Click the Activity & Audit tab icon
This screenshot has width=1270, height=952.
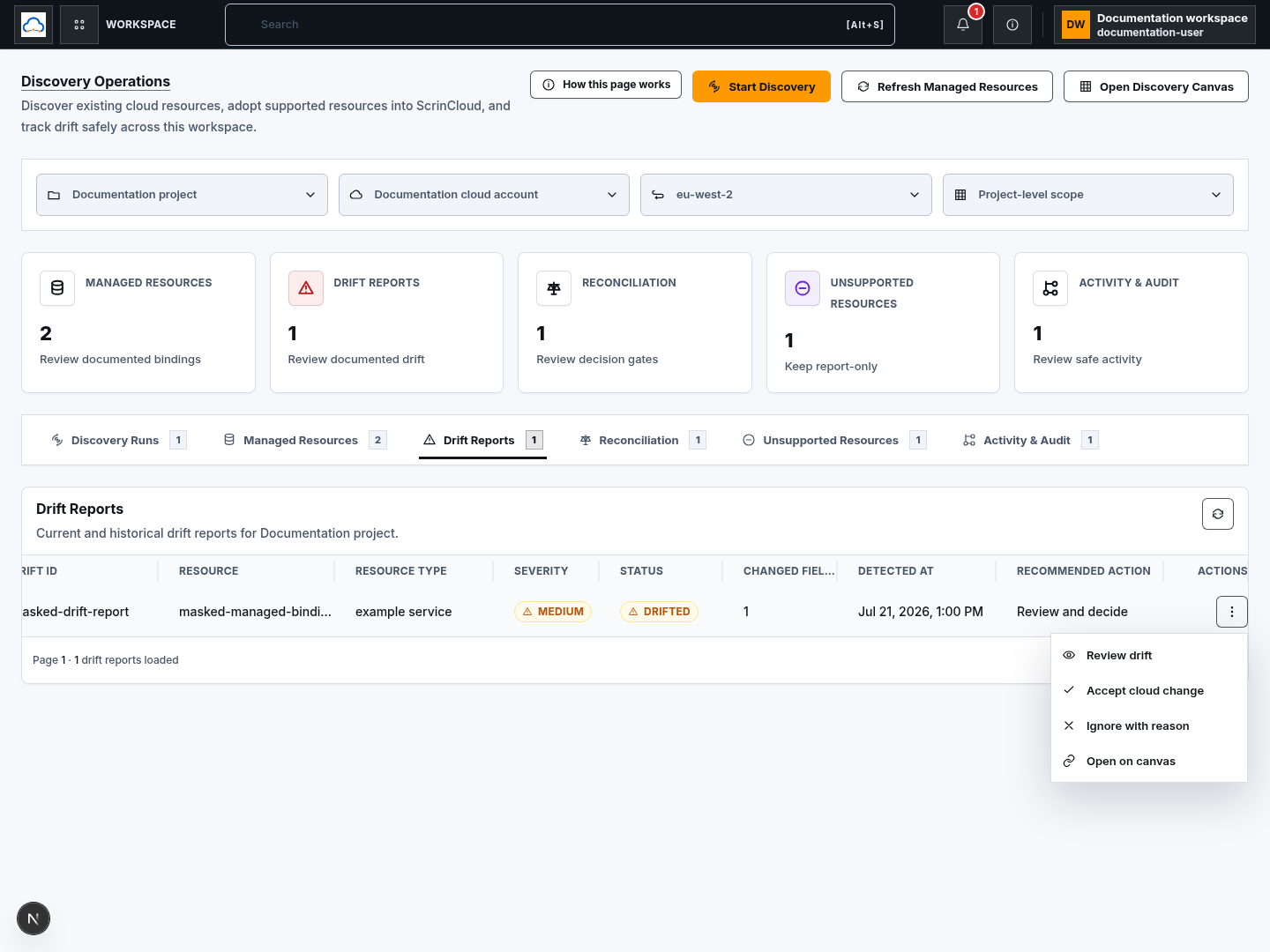[969, 440]
